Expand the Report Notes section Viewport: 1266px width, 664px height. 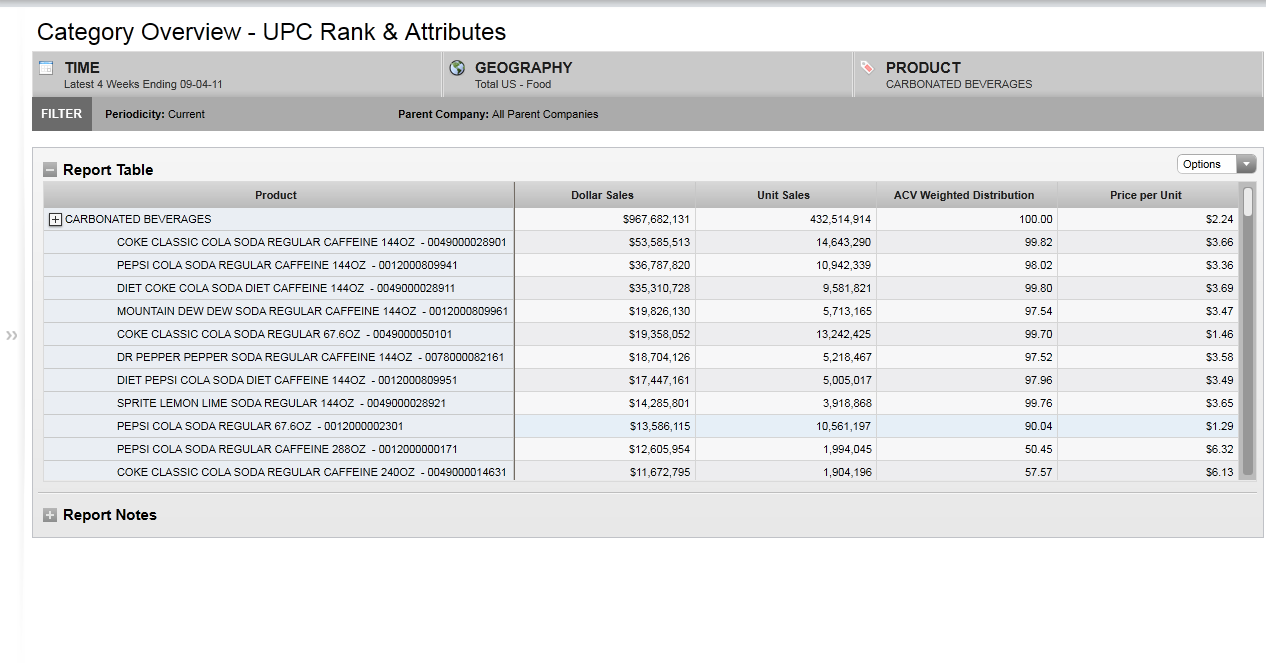[x=50, y=515]
